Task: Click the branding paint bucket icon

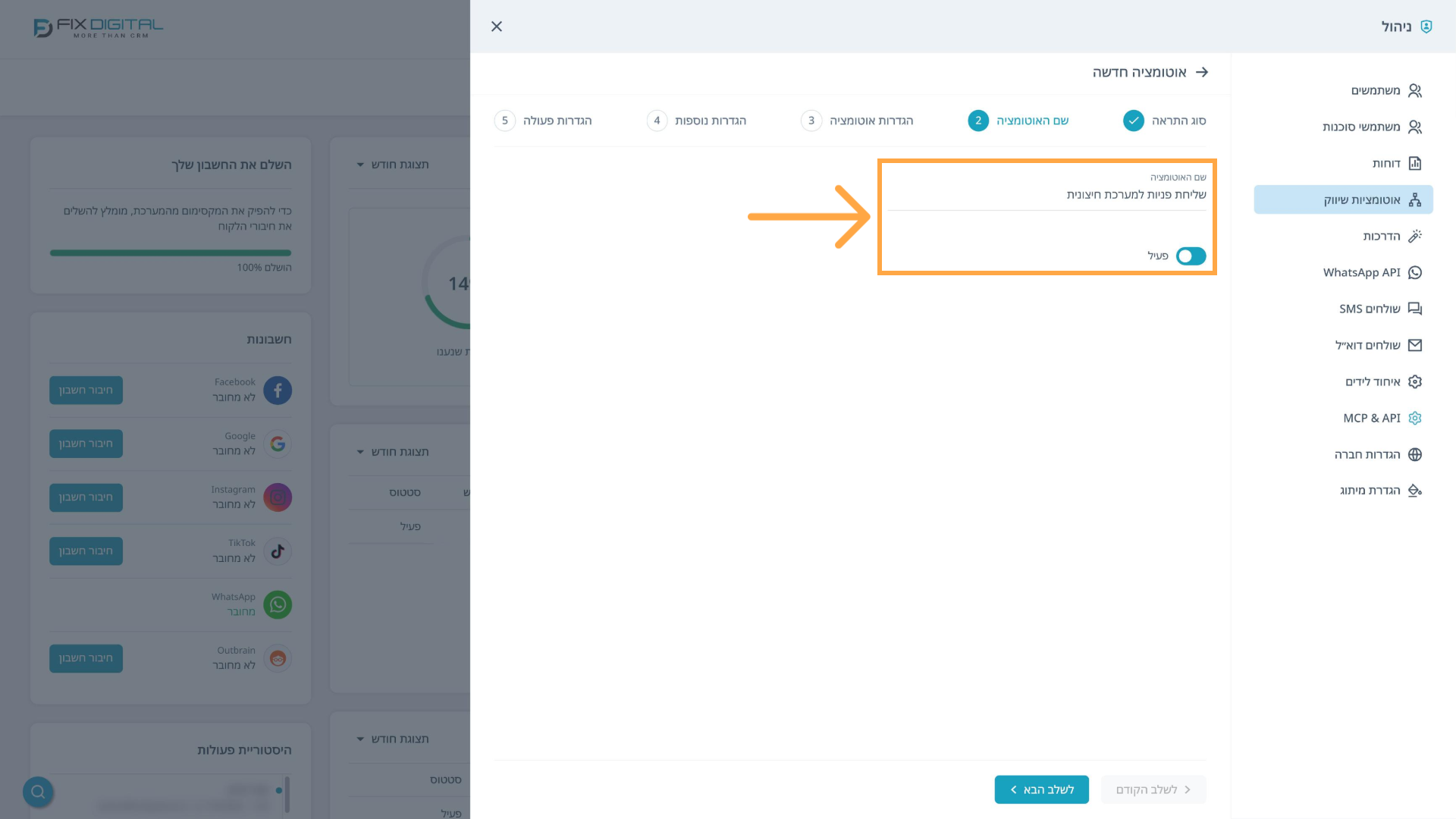Action: (1415, 491)
